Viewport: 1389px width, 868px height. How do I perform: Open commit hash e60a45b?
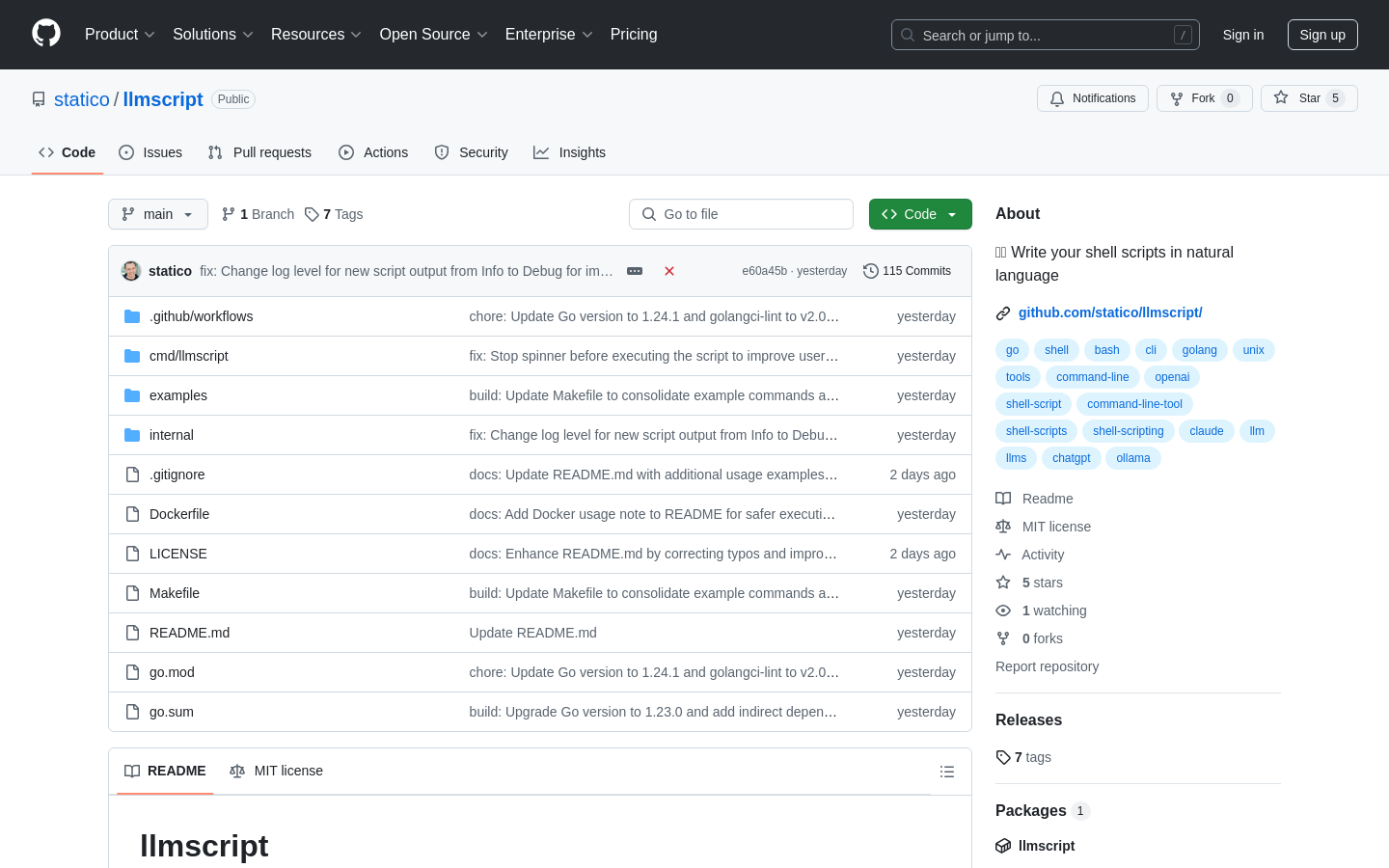click(x=765, y=271)
